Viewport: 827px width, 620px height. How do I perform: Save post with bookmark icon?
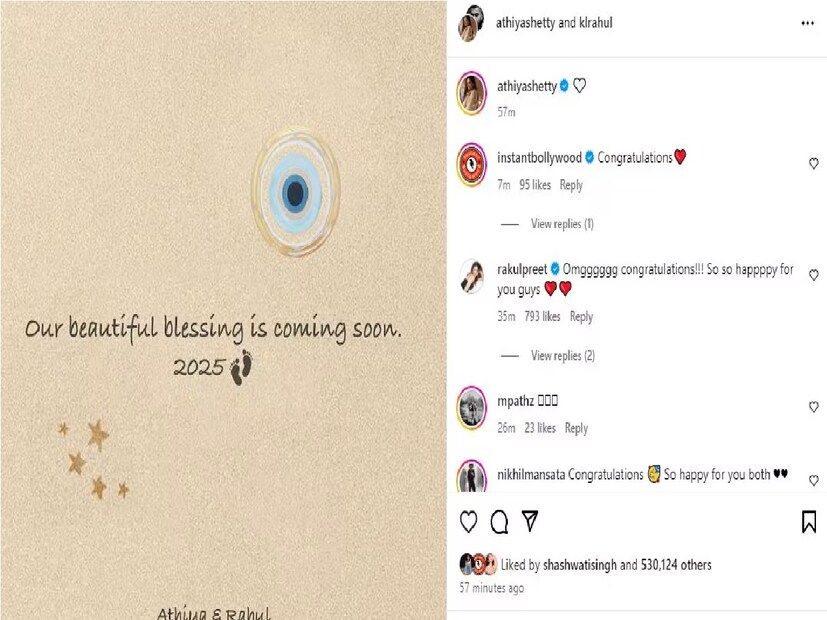[x=809, y=522]
